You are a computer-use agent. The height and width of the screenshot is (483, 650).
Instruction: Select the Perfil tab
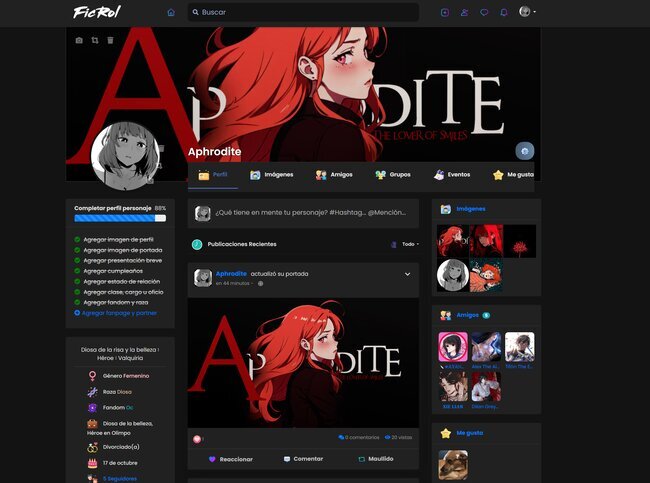(213, 175)
